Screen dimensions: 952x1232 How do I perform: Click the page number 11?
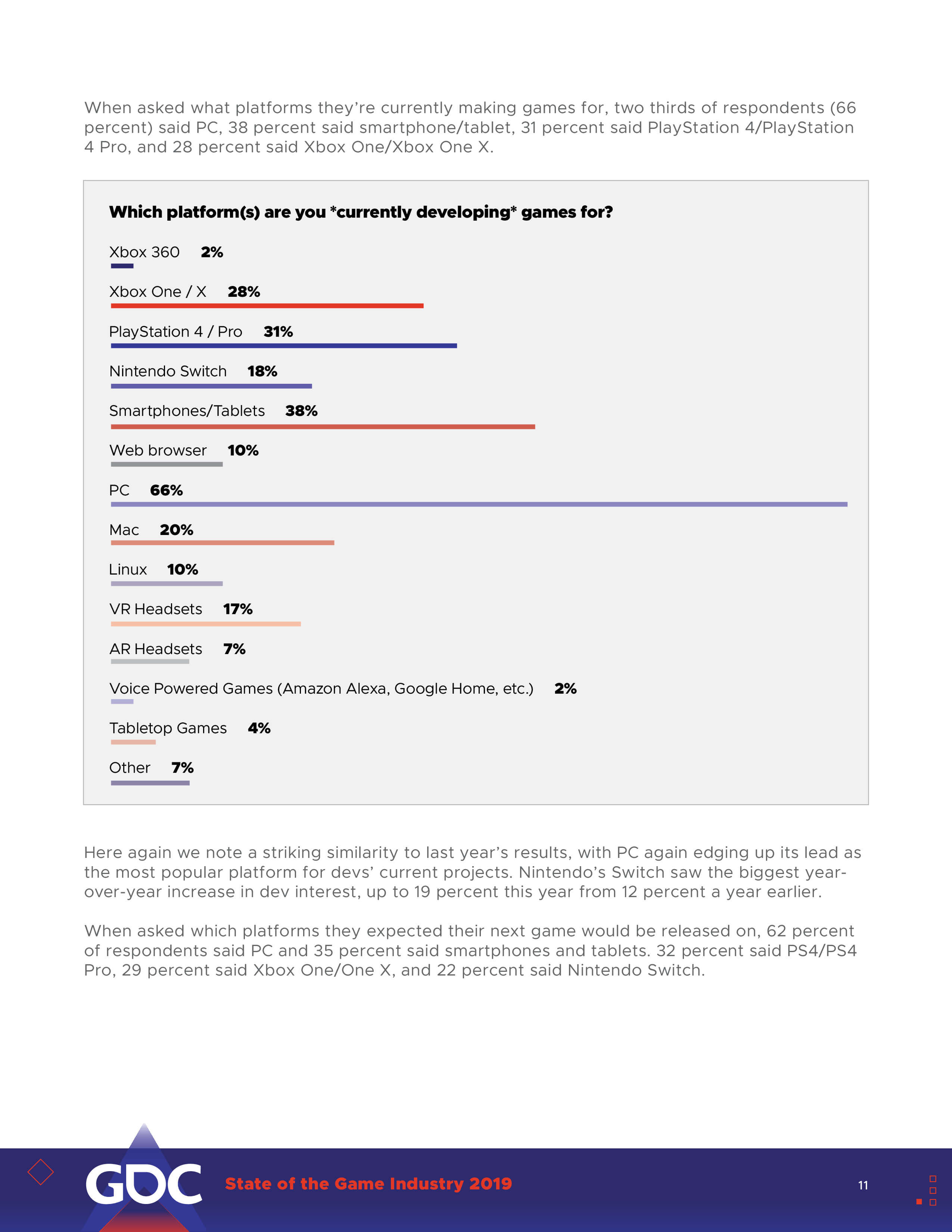tap(863, 1185)
